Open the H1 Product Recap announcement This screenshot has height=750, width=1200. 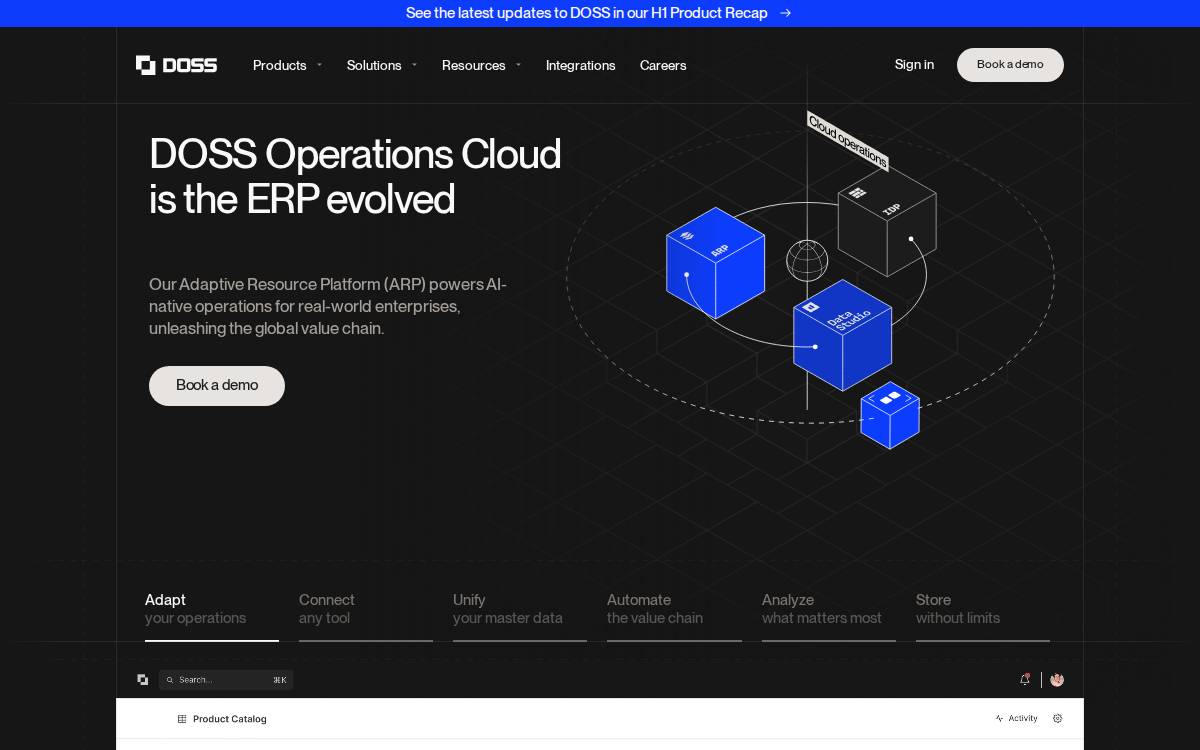click(x=587, y=13)
